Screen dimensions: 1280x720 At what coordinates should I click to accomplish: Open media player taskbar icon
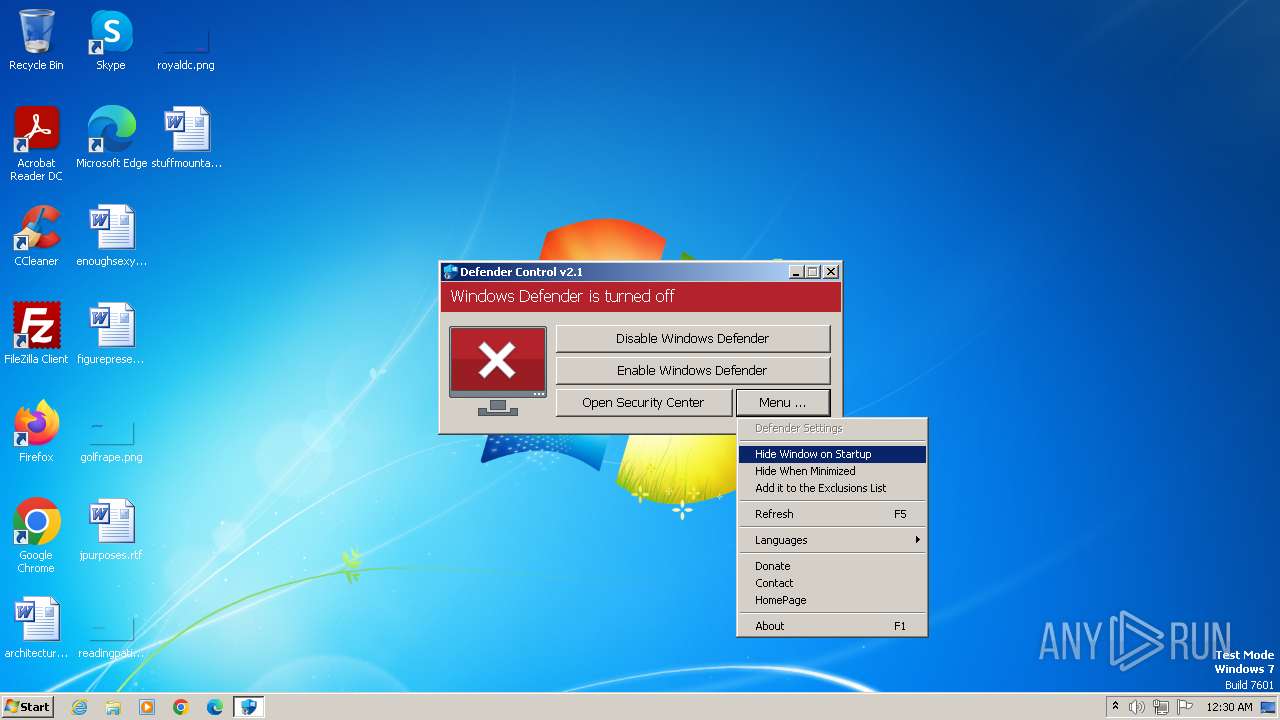pyautogui.click(x=147, y=707)
